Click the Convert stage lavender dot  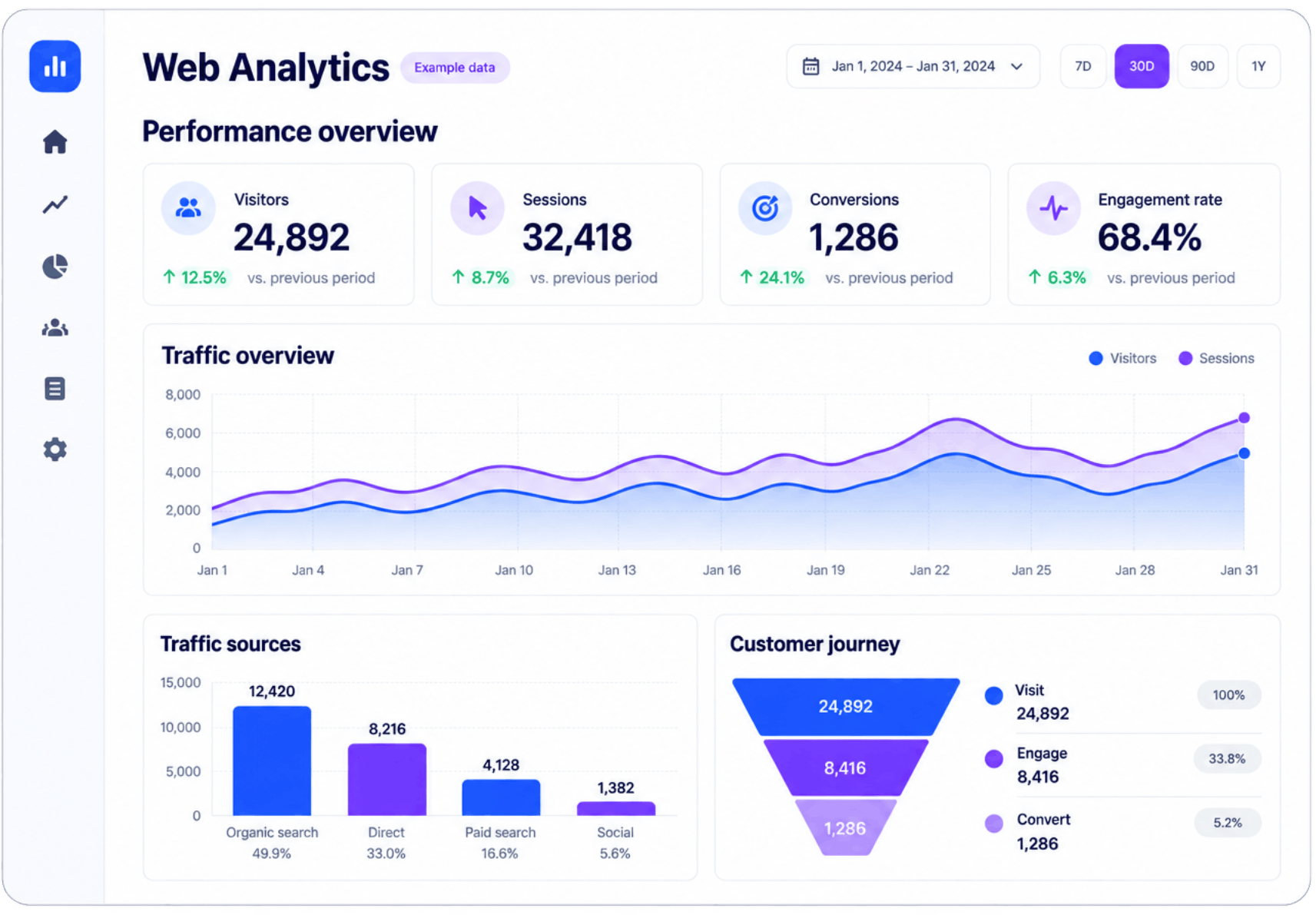tap(993, 824)
